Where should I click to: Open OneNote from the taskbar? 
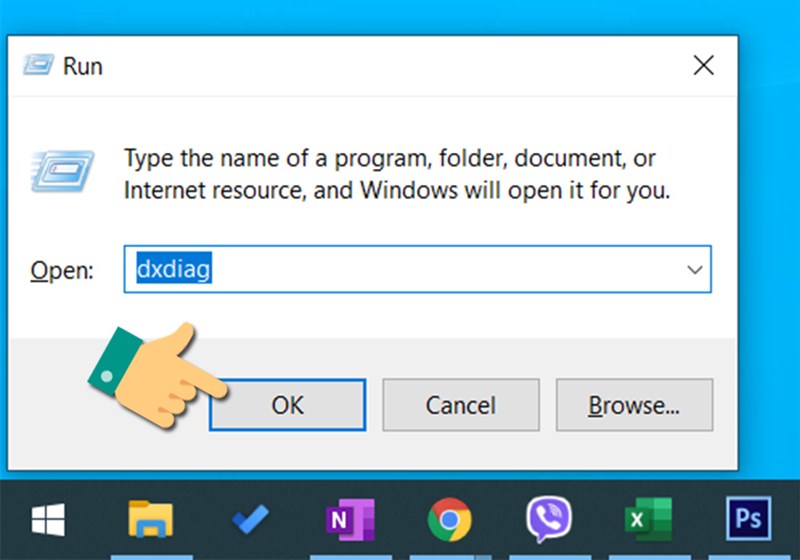click(350, 520)
